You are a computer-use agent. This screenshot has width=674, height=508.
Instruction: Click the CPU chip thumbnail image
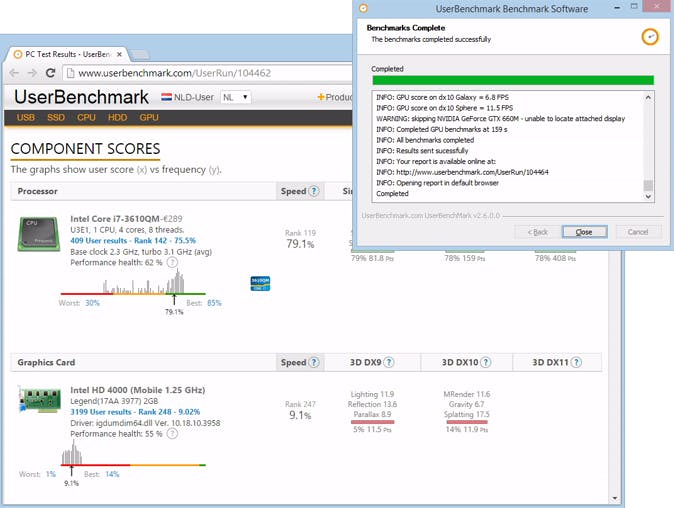pyautogui.click(x=39, y=234)
